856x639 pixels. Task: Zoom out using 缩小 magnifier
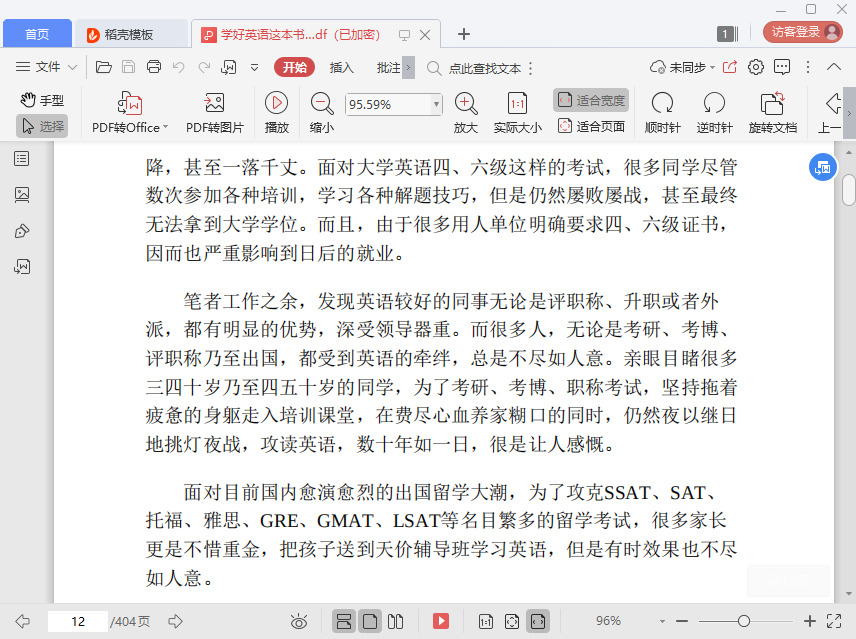(322, 113)
